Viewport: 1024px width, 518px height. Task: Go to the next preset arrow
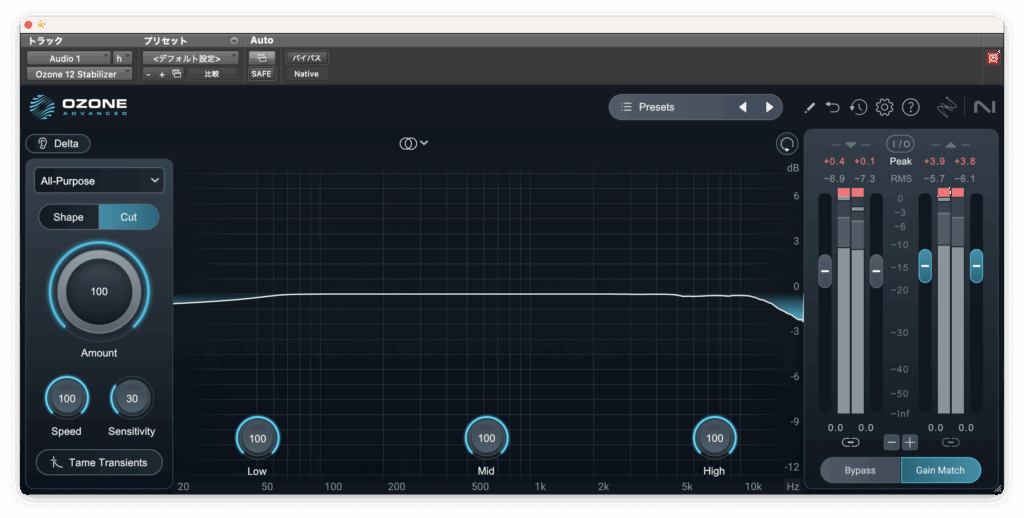(x=769, y=107)
